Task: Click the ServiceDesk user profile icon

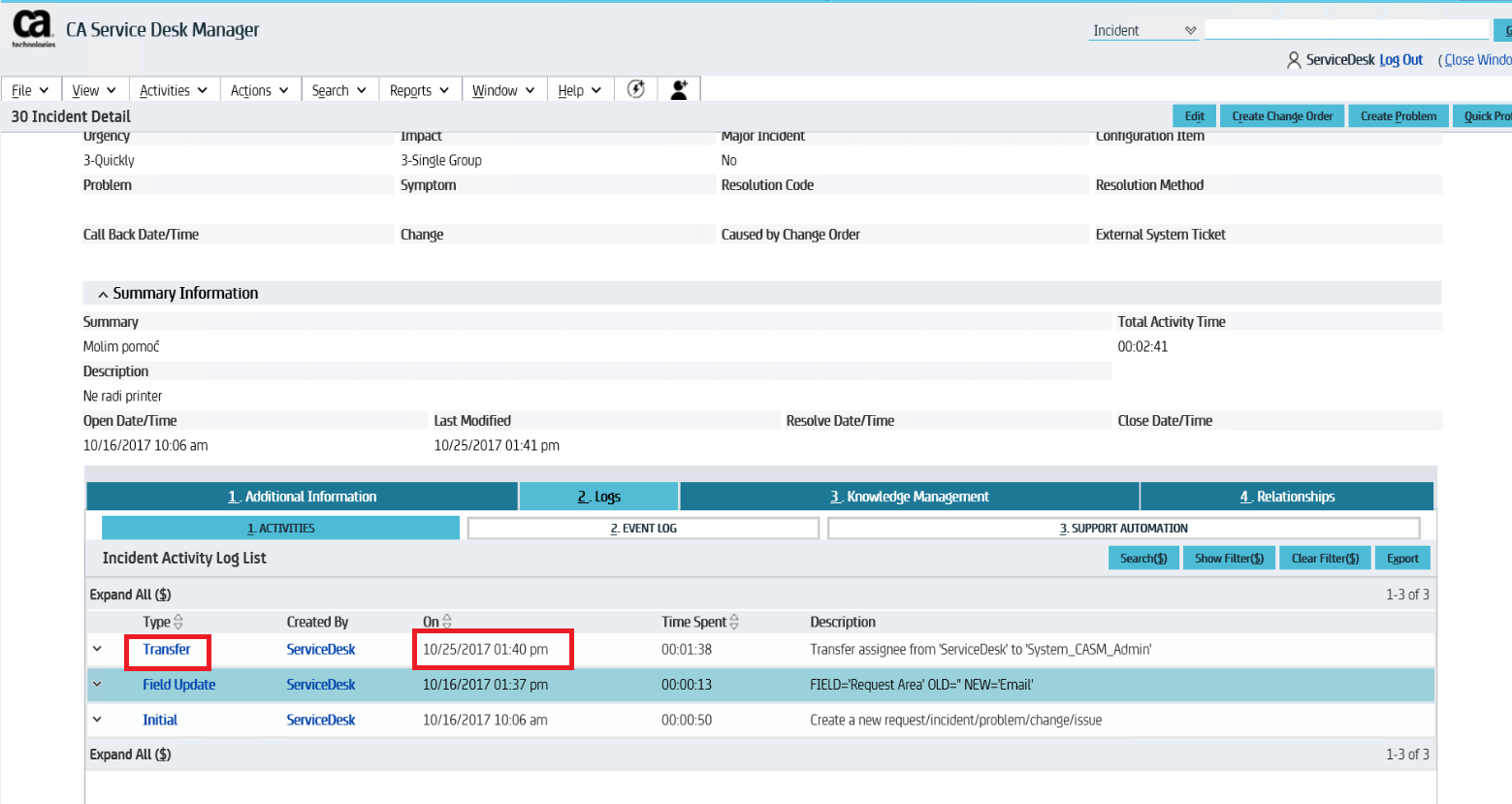Action: 1294,59
